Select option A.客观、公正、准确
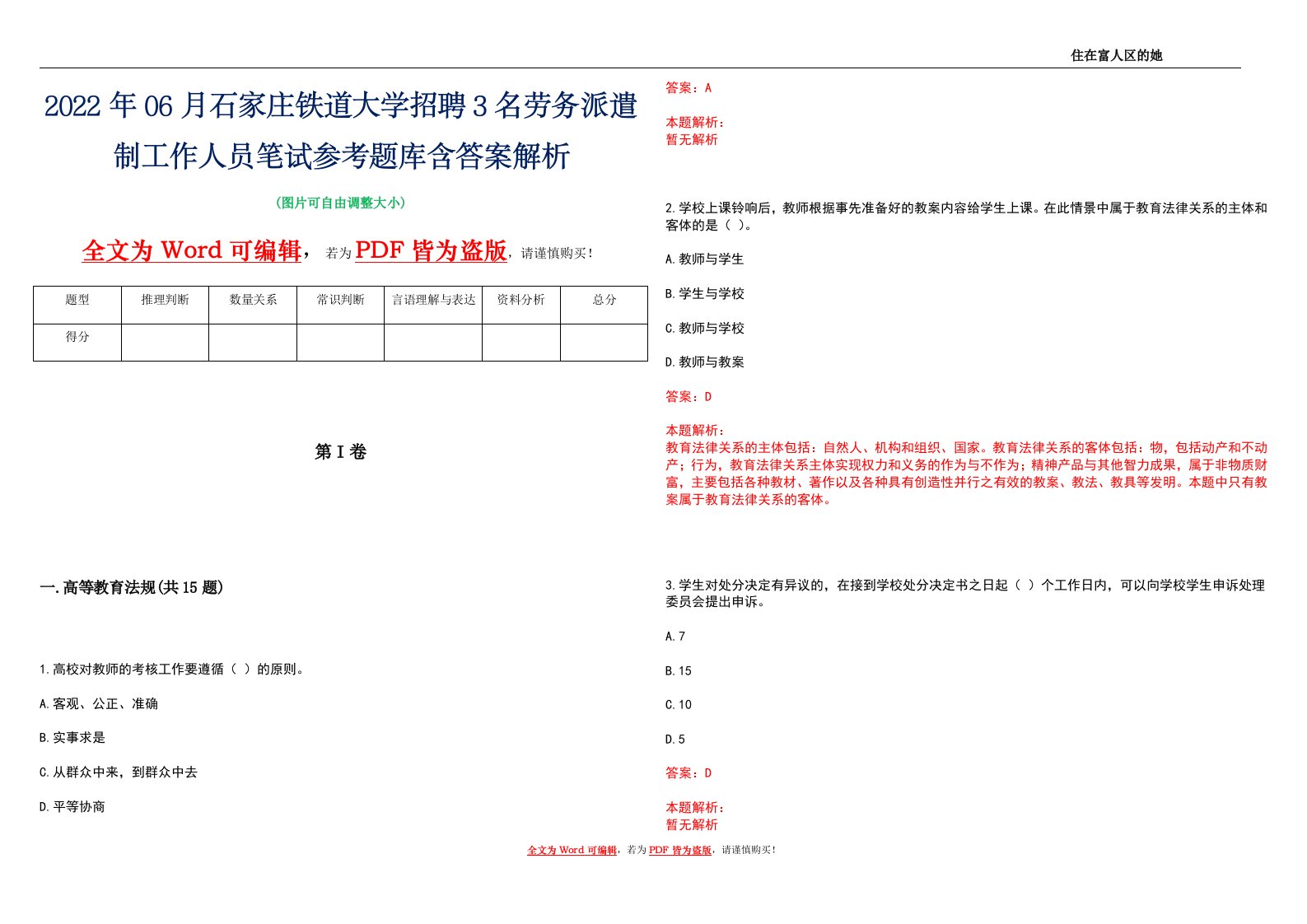This screenshot has height=924, width=1307. click(99, 704)
